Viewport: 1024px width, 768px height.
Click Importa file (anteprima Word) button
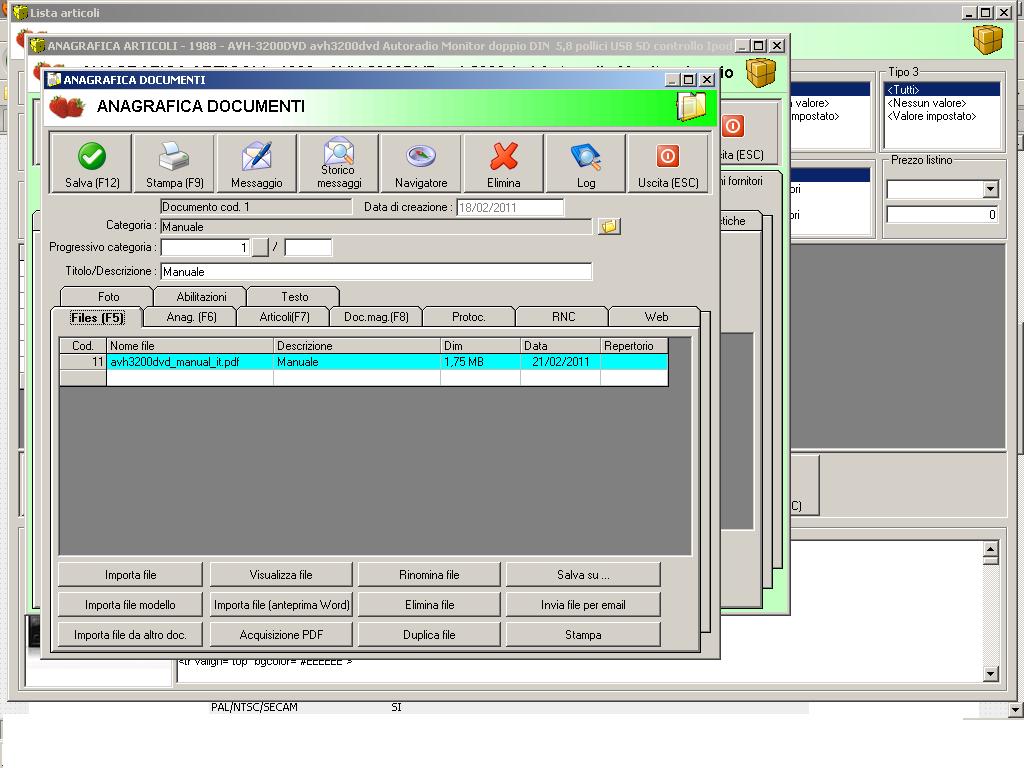click(281, 605)
